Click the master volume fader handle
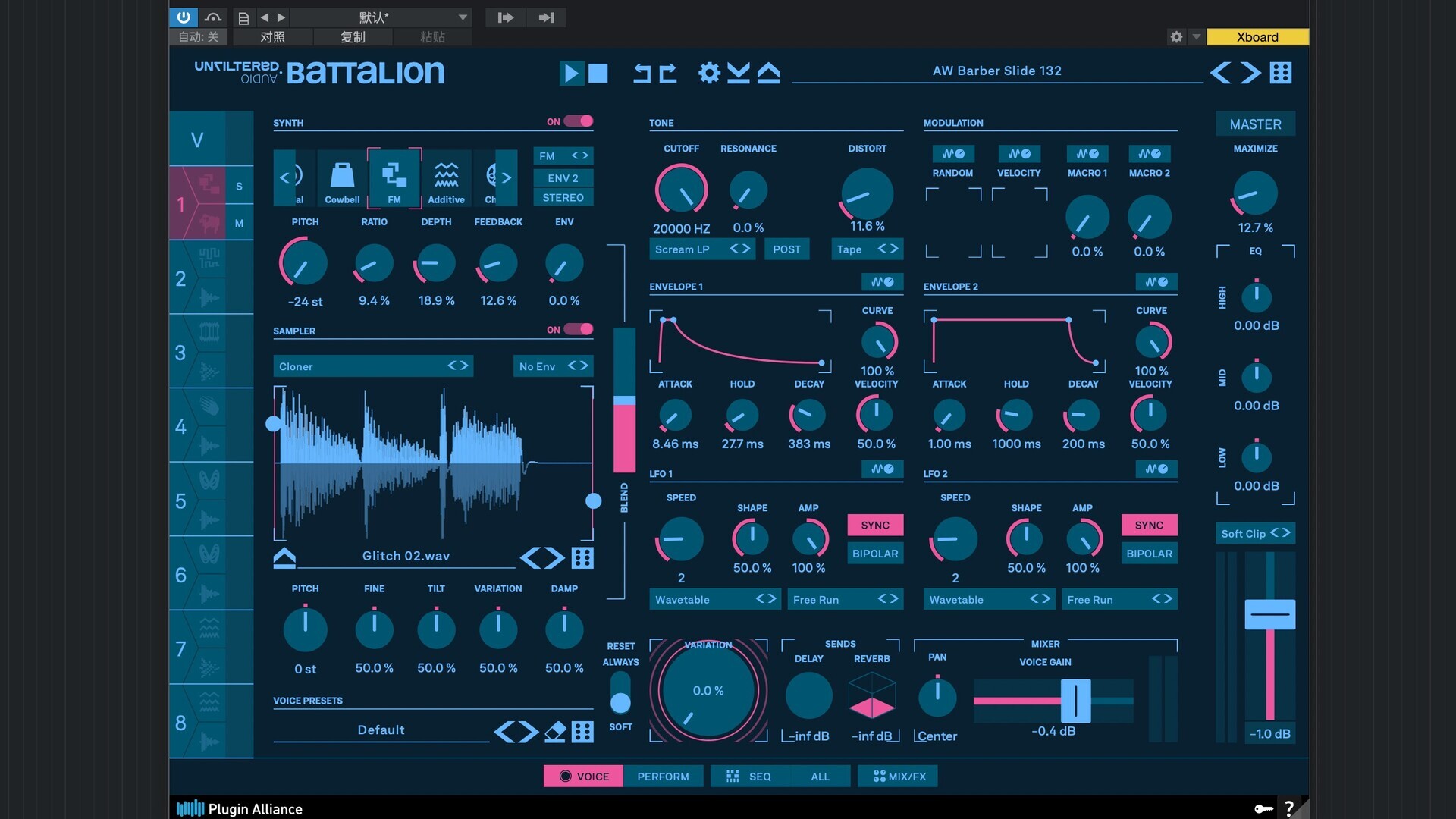Viewport: 1456px width, 819px height. pos(1270,614)
